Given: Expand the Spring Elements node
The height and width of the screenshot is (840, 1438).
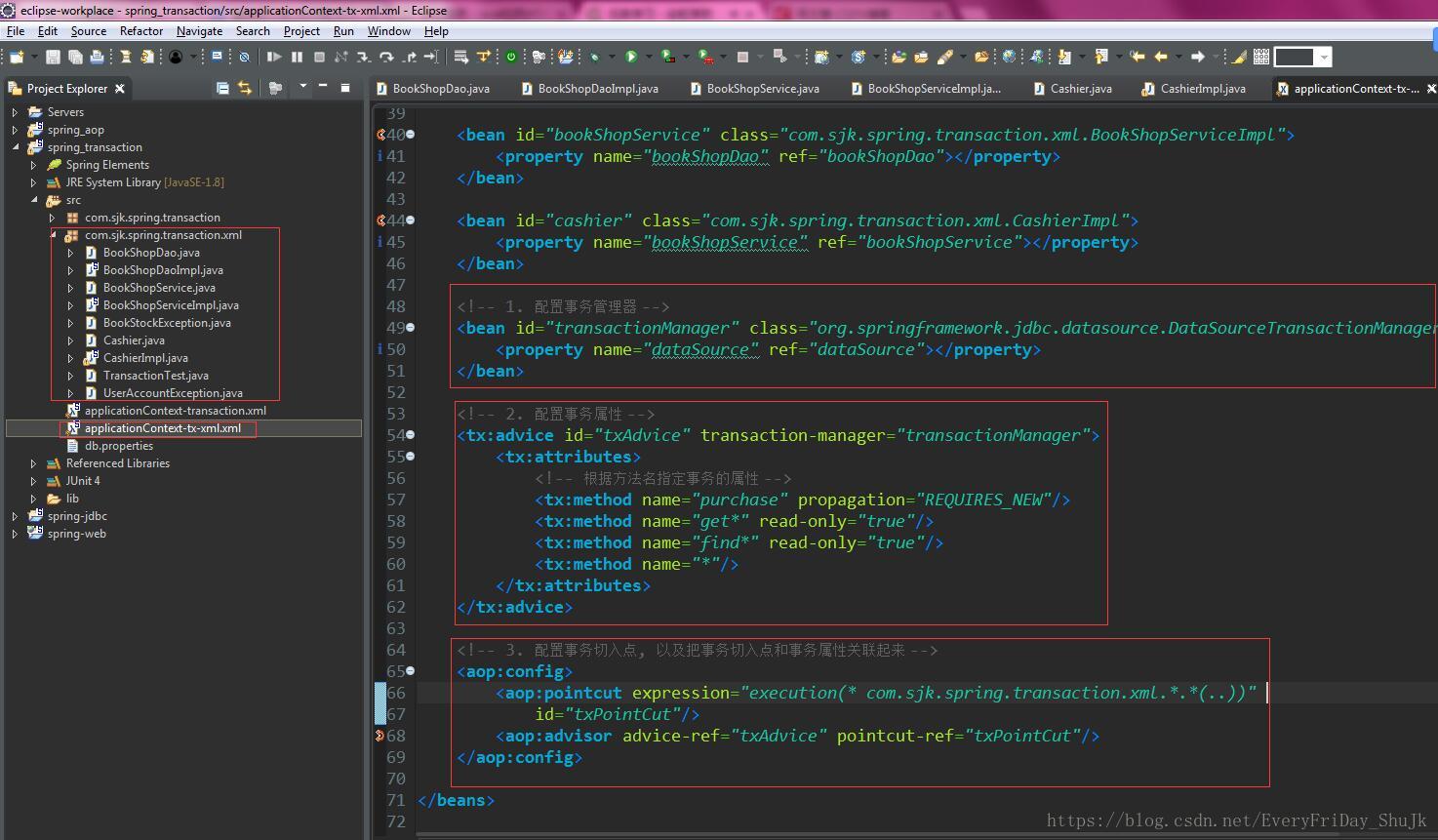Looking at the screenshot, I should pyautogui.click(x=33, y=165).
